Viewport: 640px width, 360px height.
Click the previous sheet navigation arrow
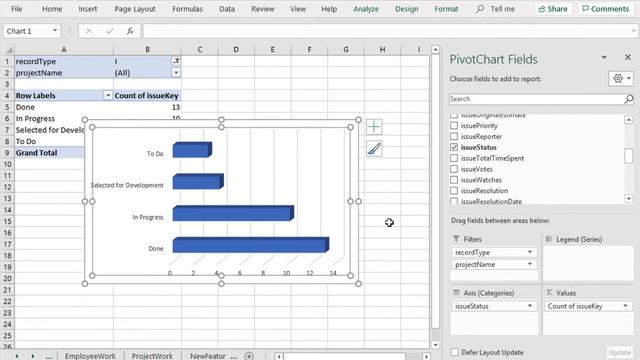click(17, 356)
